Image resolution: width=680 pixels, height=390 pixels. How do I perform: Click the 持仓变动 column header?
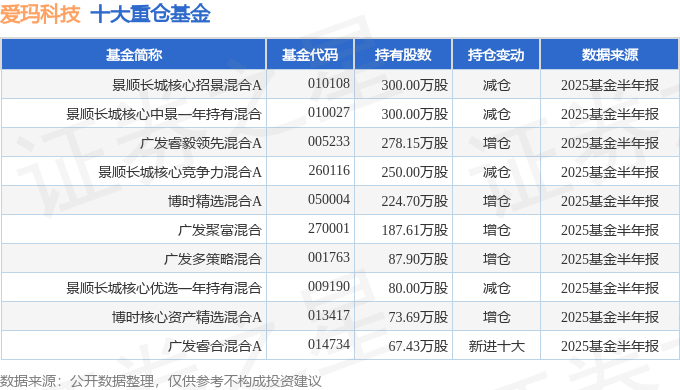pyautogui.click(x=496, y=55)
